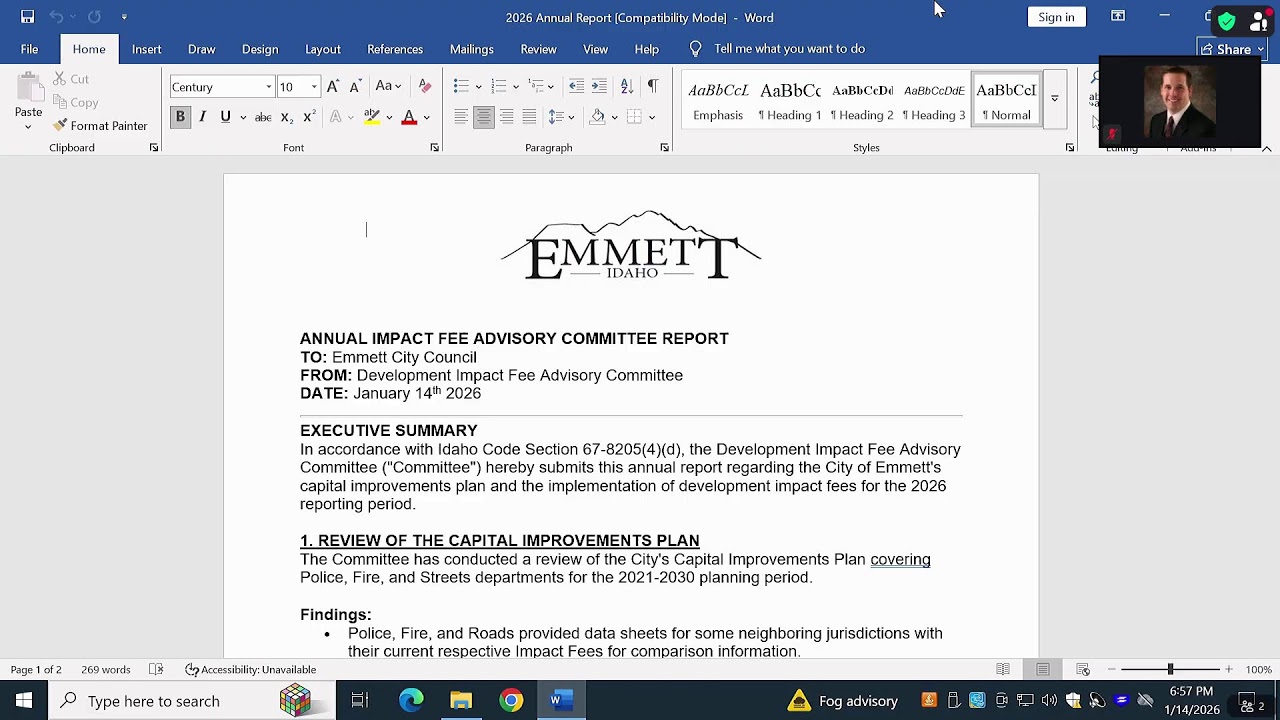Open File Explorer from taskbar
The height and width of the screenshot is (720, 1280).
[x=461, y=701]
